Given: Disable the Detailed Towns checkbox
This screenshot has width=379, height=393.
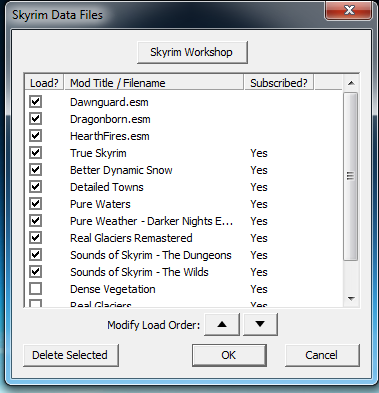Looking at the screenshot, I should 36,187.
